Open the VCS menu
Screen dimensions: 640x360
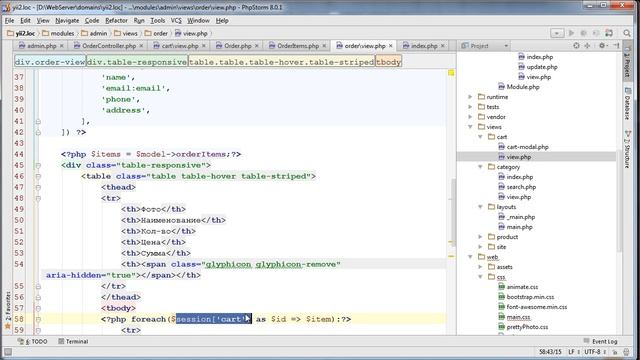coord(176,20)
